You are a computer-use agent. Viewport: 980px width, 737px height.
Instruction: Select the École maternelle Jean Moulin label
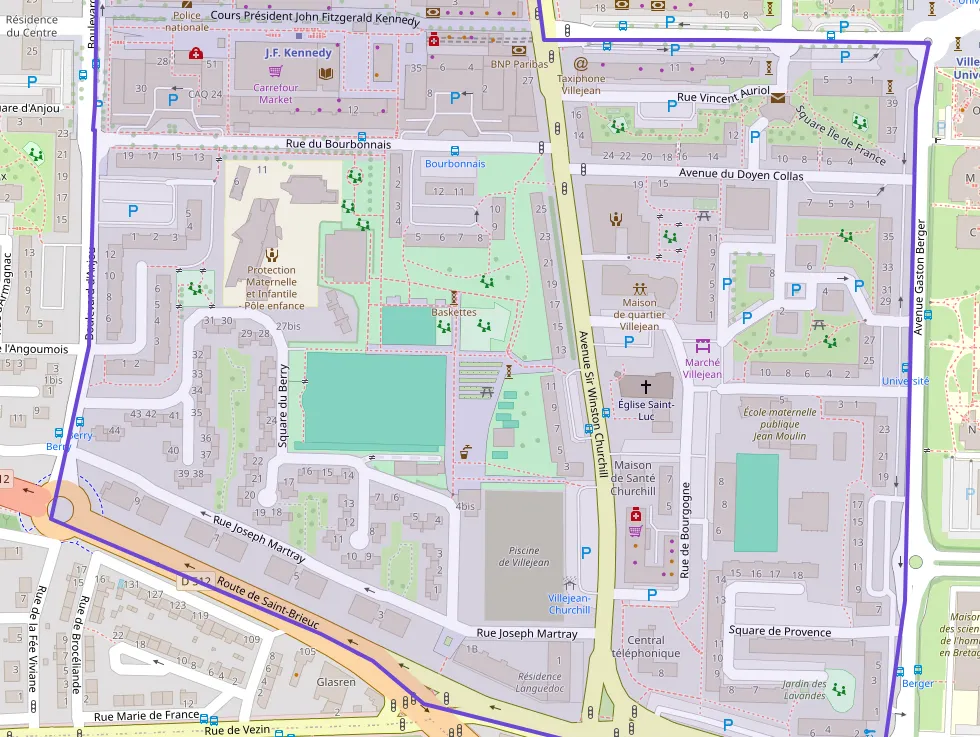point(779,423)
